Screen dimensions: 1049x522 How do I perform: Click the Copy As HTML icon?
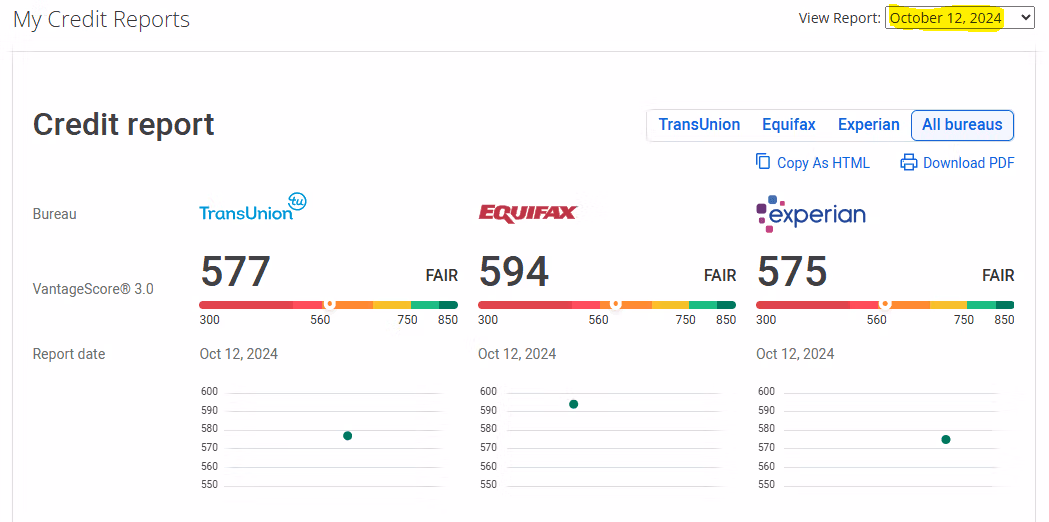[x=763, y=162]
